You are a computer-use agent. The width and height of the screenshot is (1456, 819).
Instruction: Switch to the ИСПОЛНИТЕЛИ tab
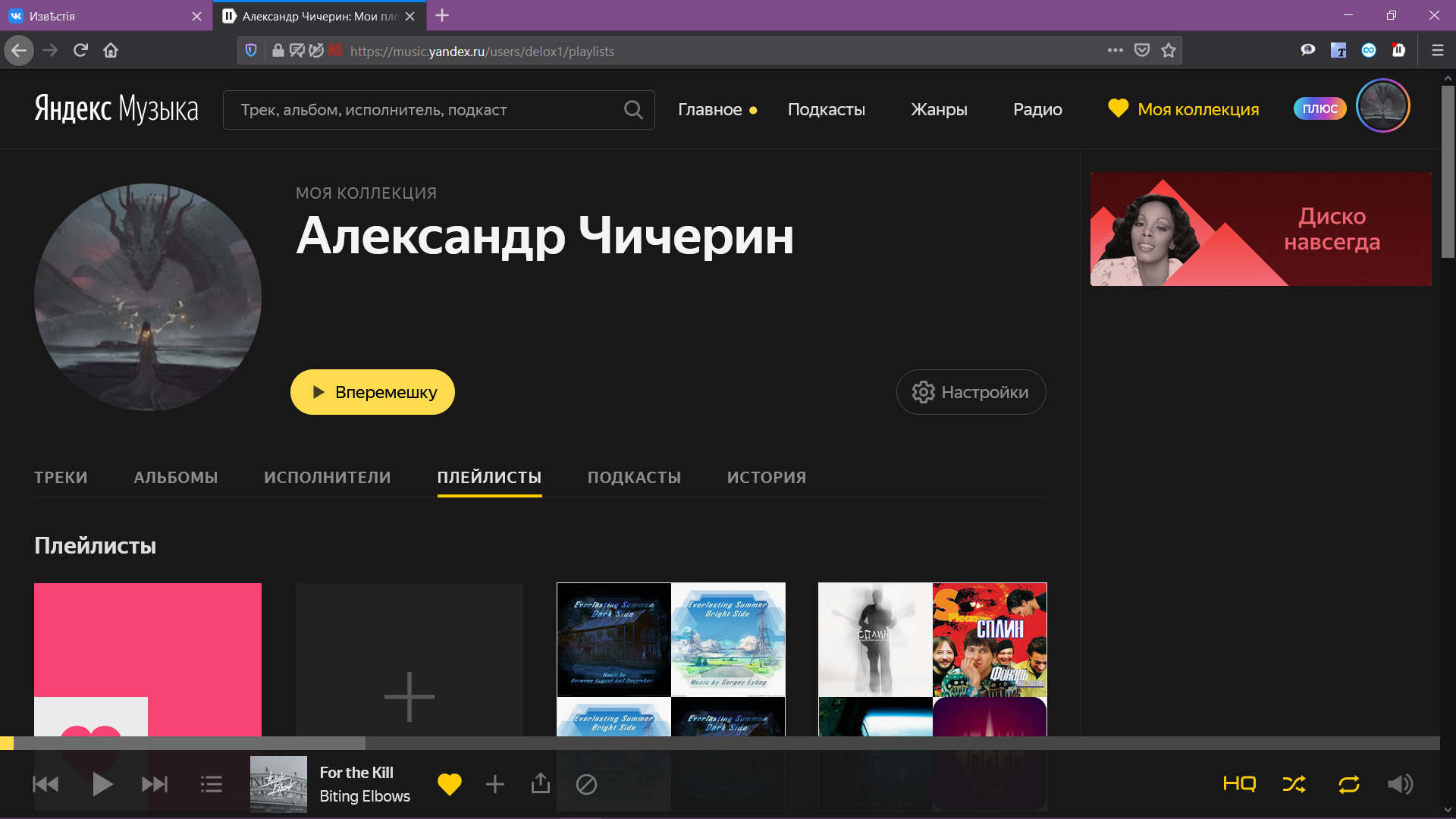click(328, 478)
